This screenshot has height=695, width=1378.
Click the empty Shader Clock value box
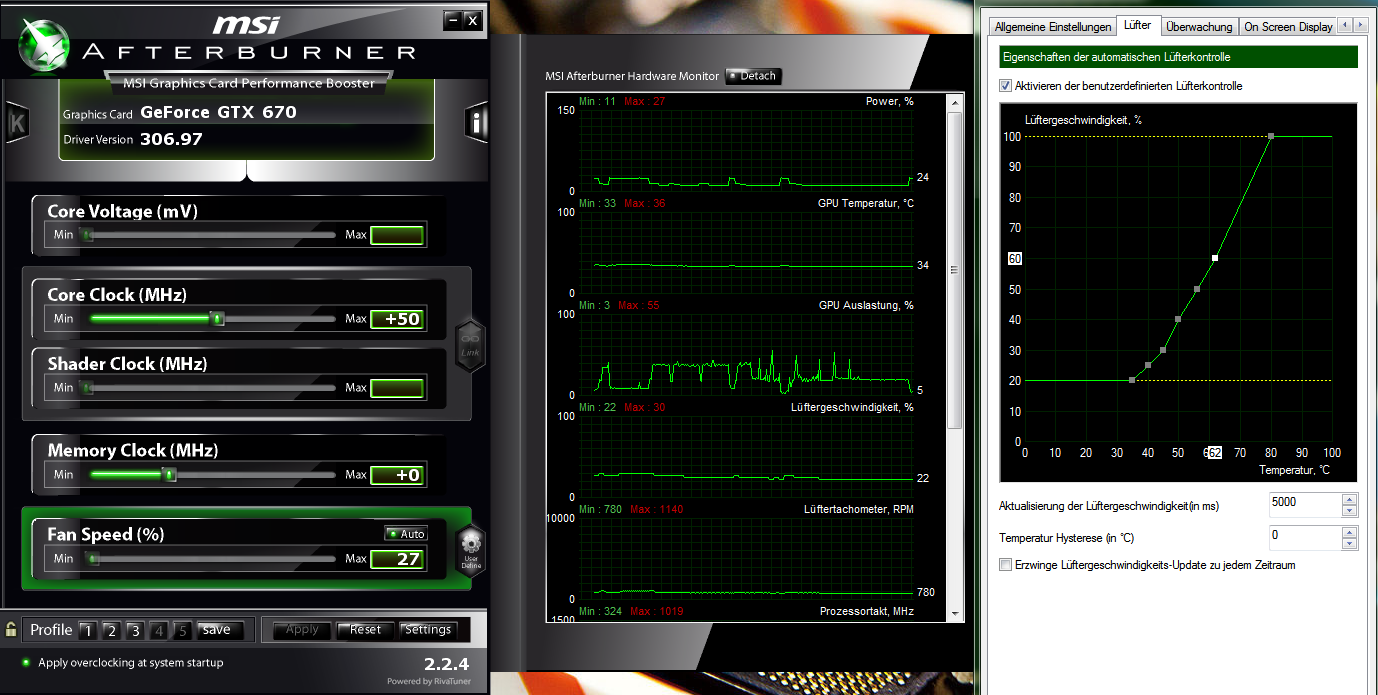[398, 388]
